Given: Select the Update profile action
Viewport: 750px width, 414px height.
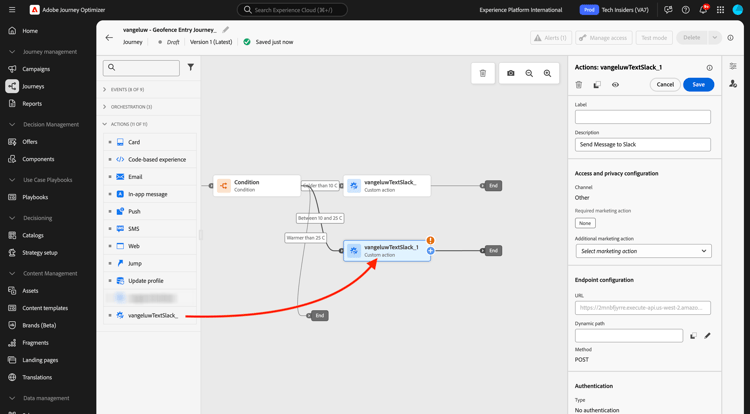Looking at the screenshot, I should [150, 281].
